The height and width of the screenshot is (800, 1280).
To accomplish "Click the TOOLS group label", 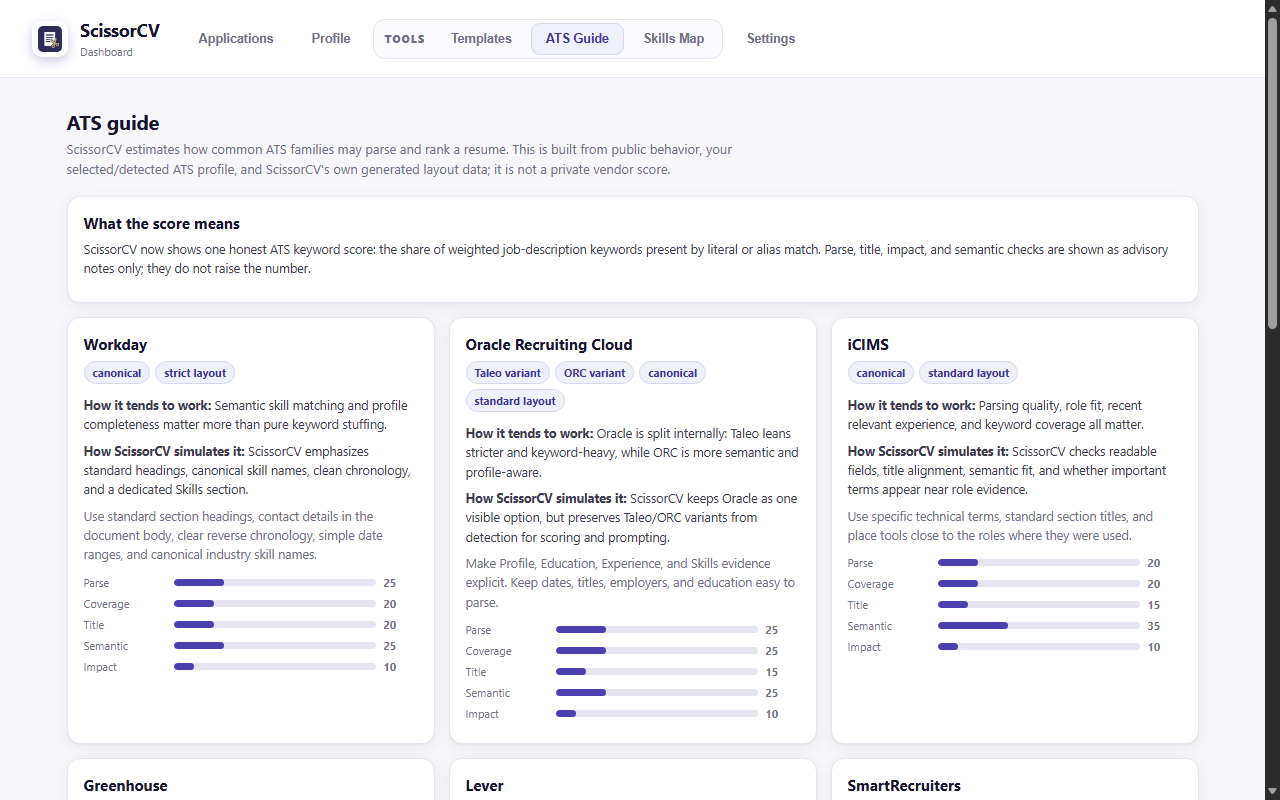I will (404, 39).
